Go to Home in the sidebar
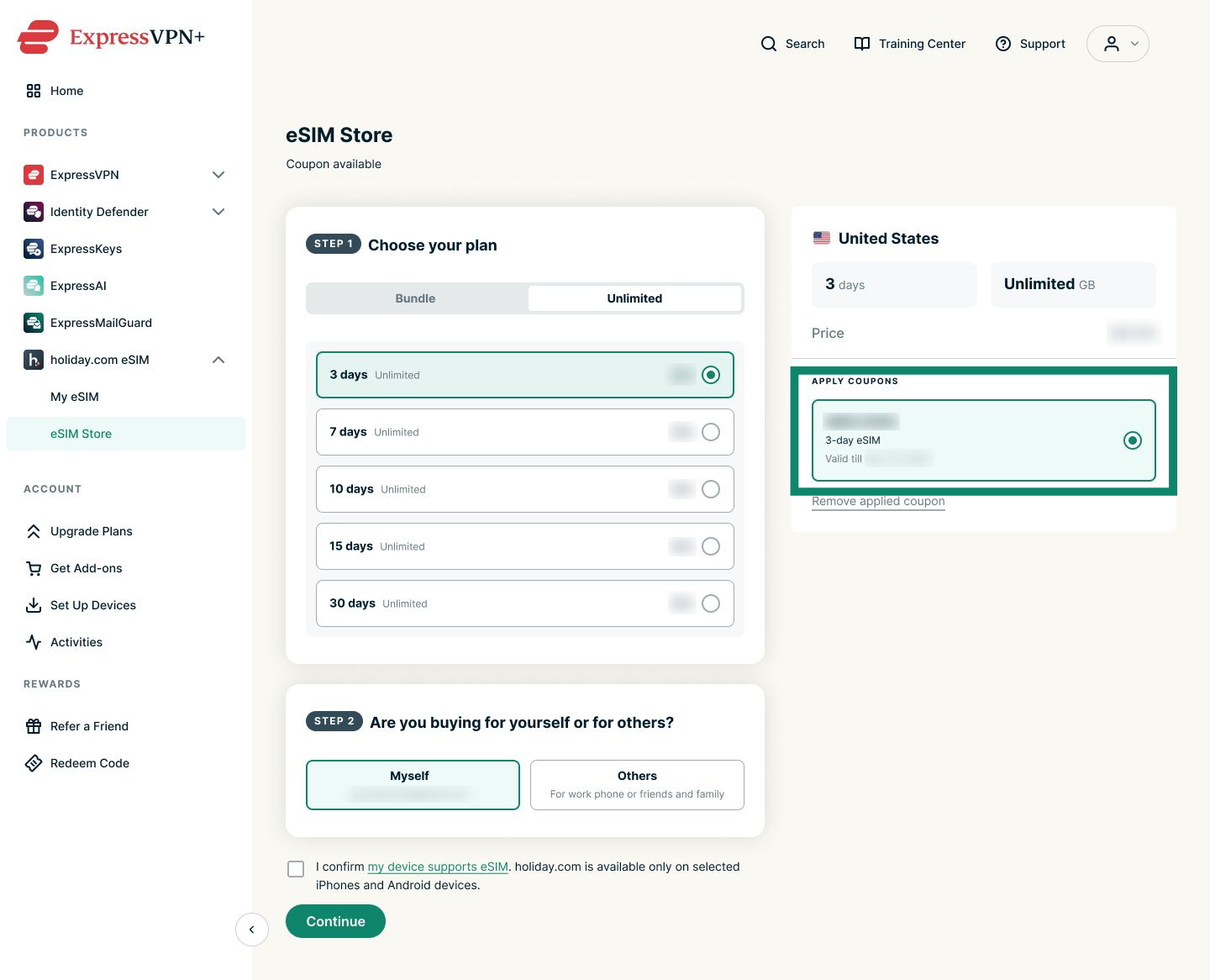Screen dimensions: 1210x980 click(66, 91)
